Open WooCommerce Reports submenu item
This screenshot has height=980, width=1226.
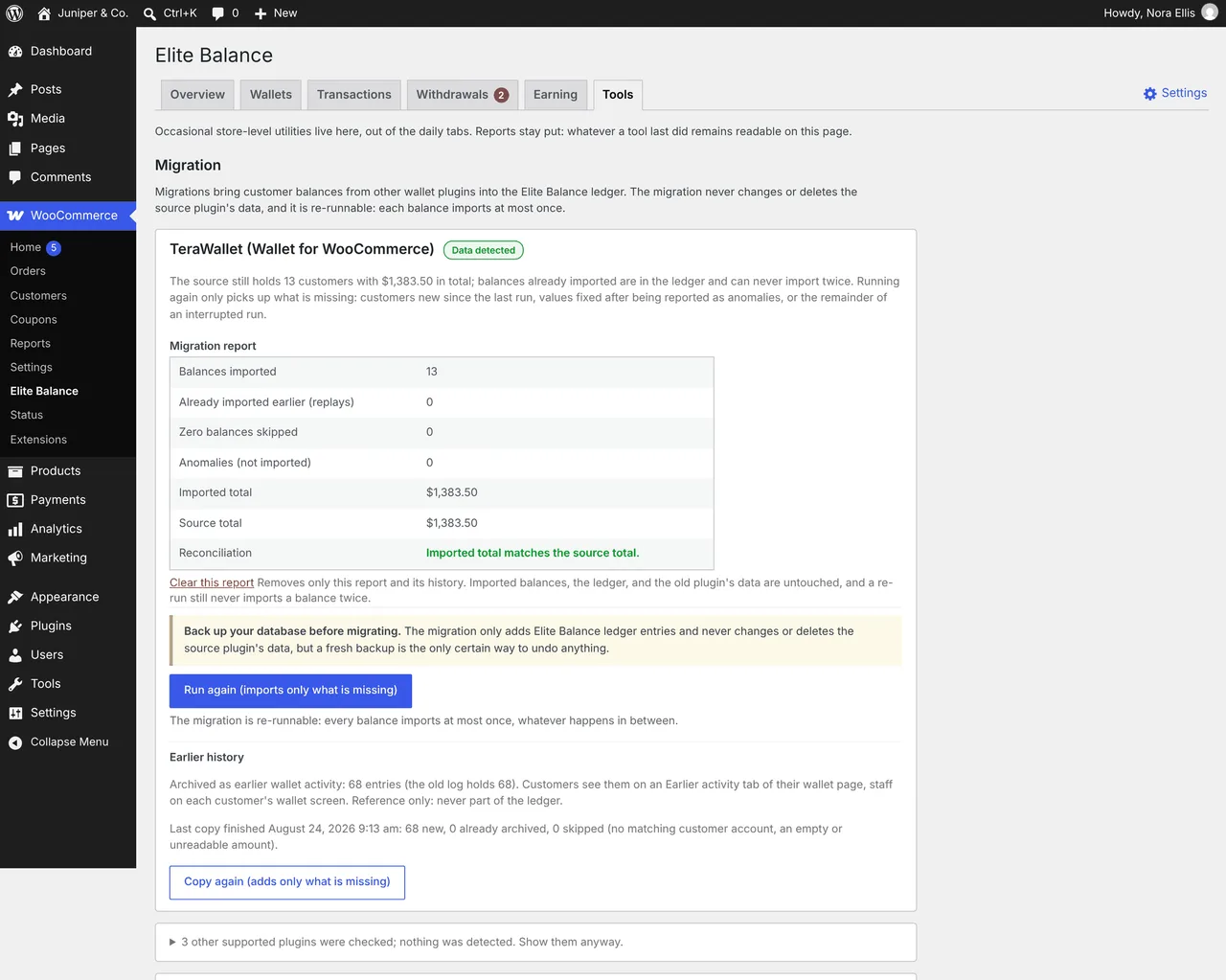[x=31, y=344]
